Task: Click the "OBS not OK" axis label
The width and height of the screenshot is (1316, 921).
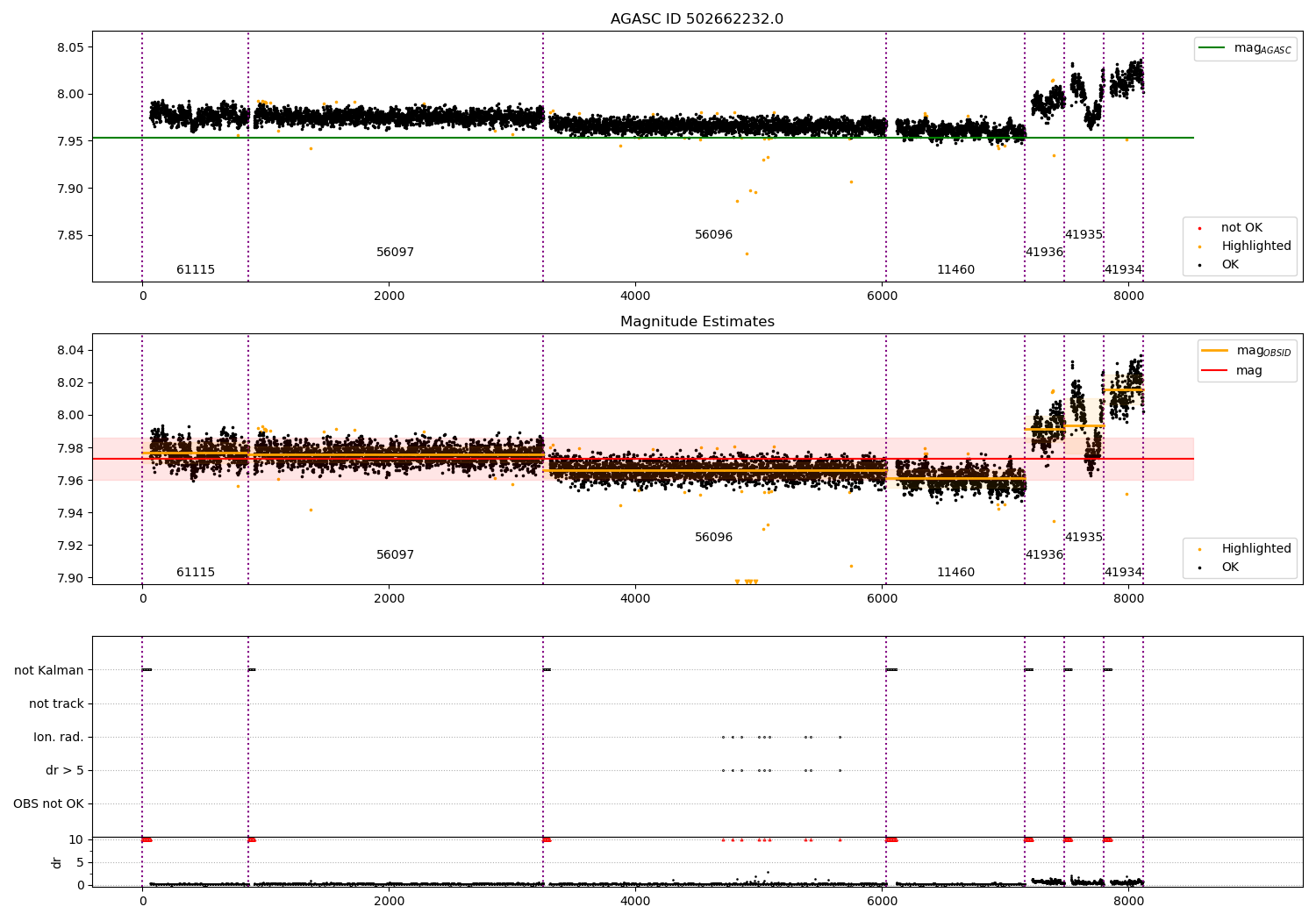Action: [x=49, y=803]
